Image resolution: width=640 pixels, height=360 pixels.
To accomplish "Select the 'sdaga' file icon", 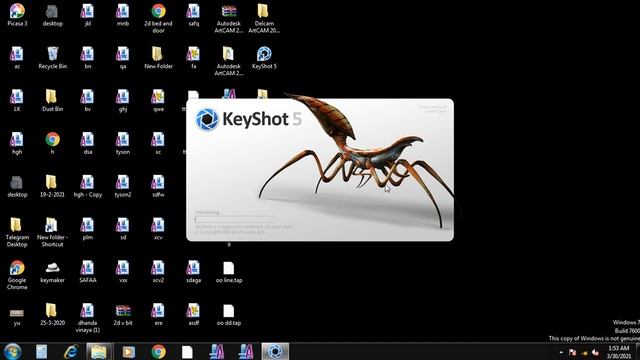I will 193,271.
